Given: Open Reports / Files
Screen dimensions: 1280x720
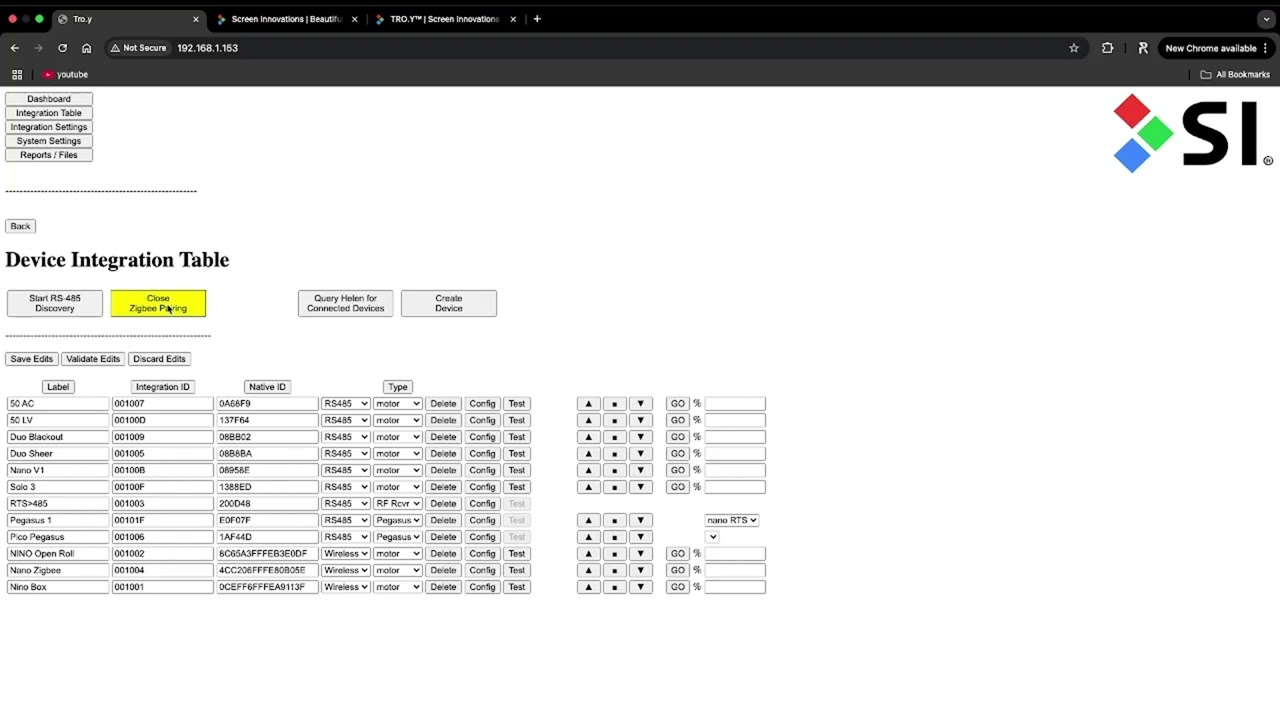Looking at the screenshot, I should (x=49, y=155).
